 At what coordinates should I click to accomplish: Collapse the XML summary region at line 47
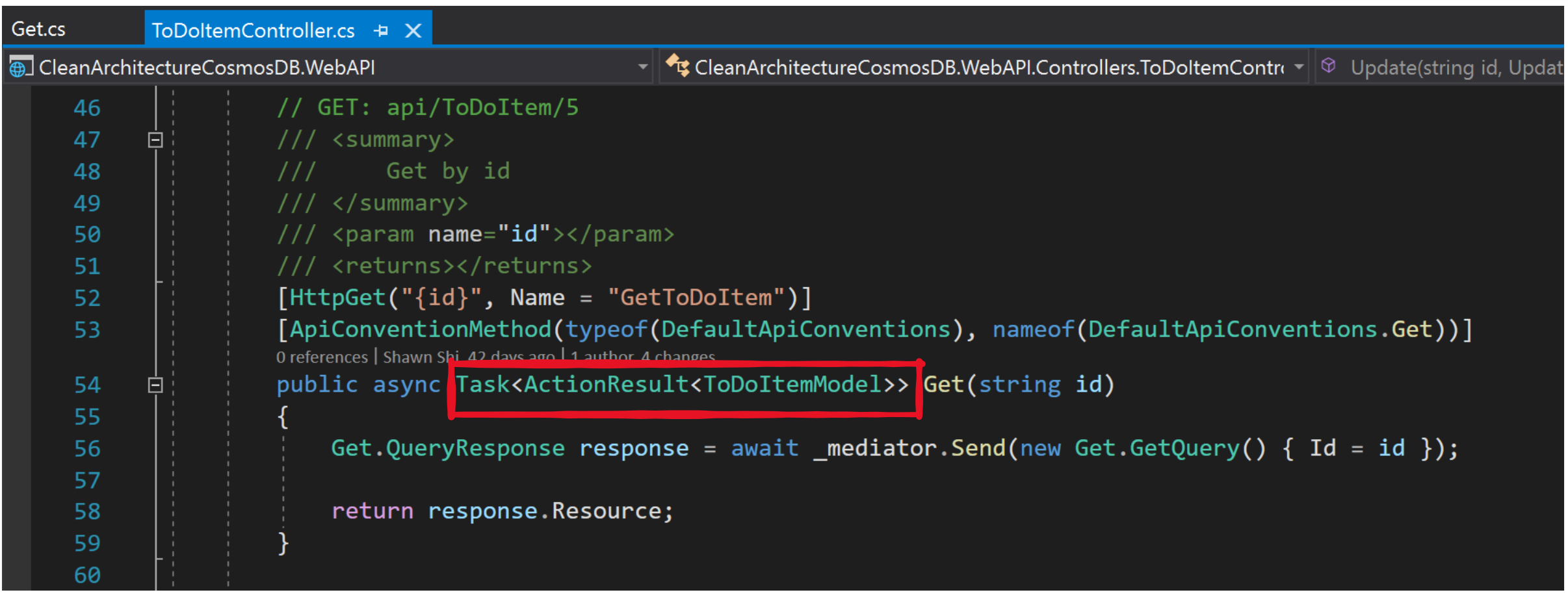point(154,139)
